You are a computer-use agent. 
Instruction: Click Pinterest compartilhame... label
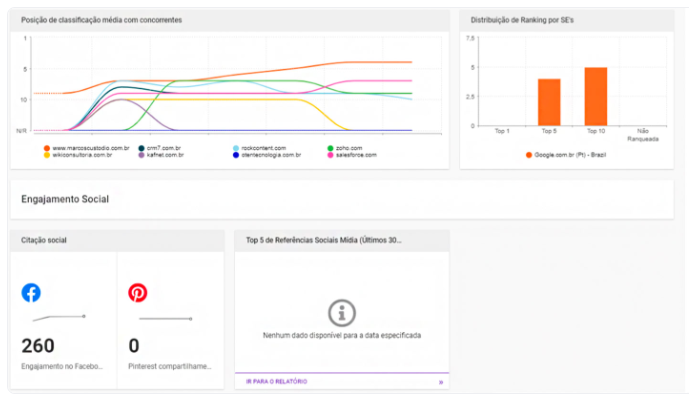click(170, 366)
